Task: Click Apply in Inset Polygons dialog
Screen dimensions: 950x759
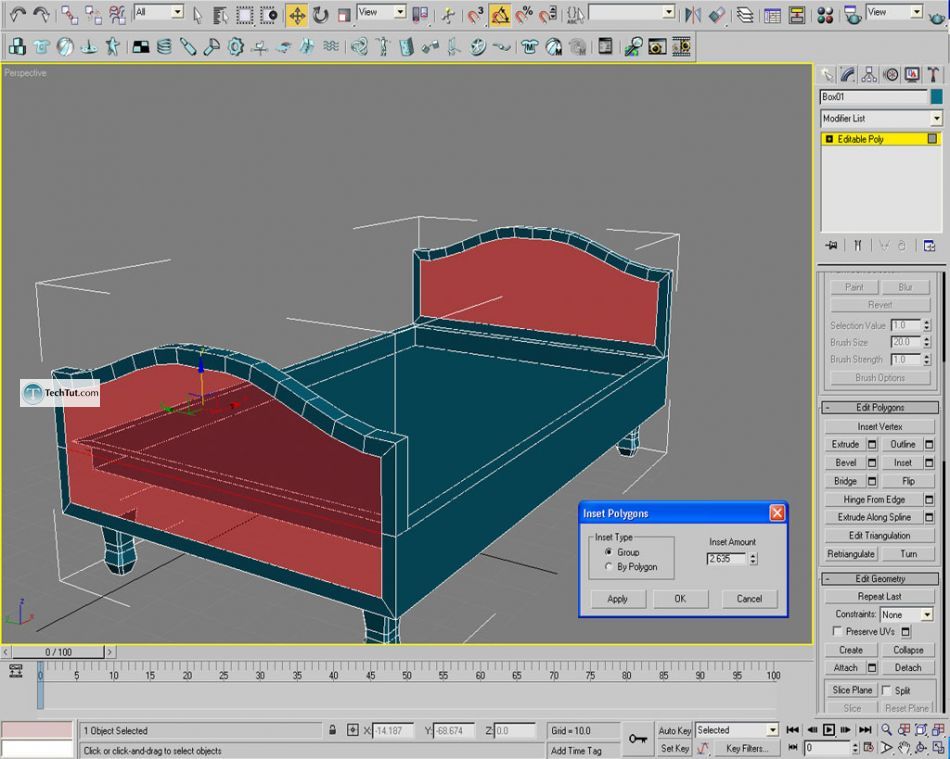Action: [x=617, y=599]
